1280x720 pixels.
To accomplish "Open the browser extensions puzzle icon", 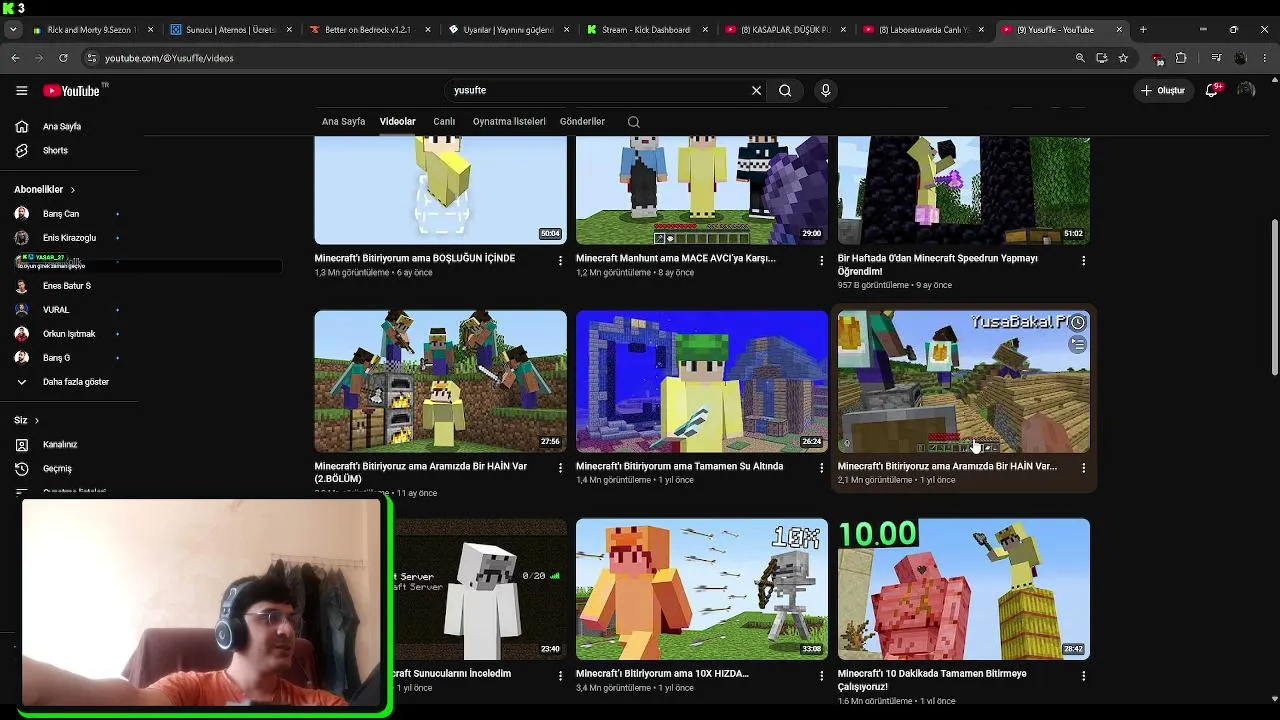I will pyautogui.click(x=1181, y=58).
